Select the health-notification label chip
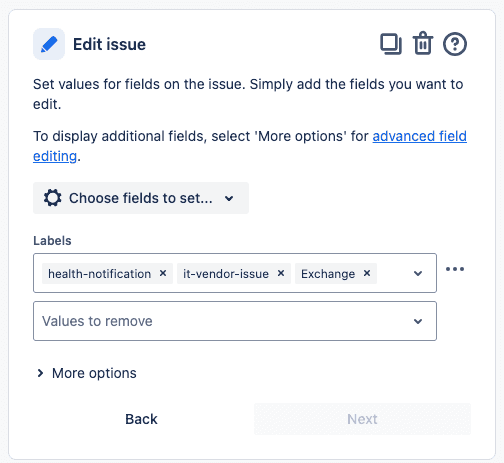 tap(99, 274)
